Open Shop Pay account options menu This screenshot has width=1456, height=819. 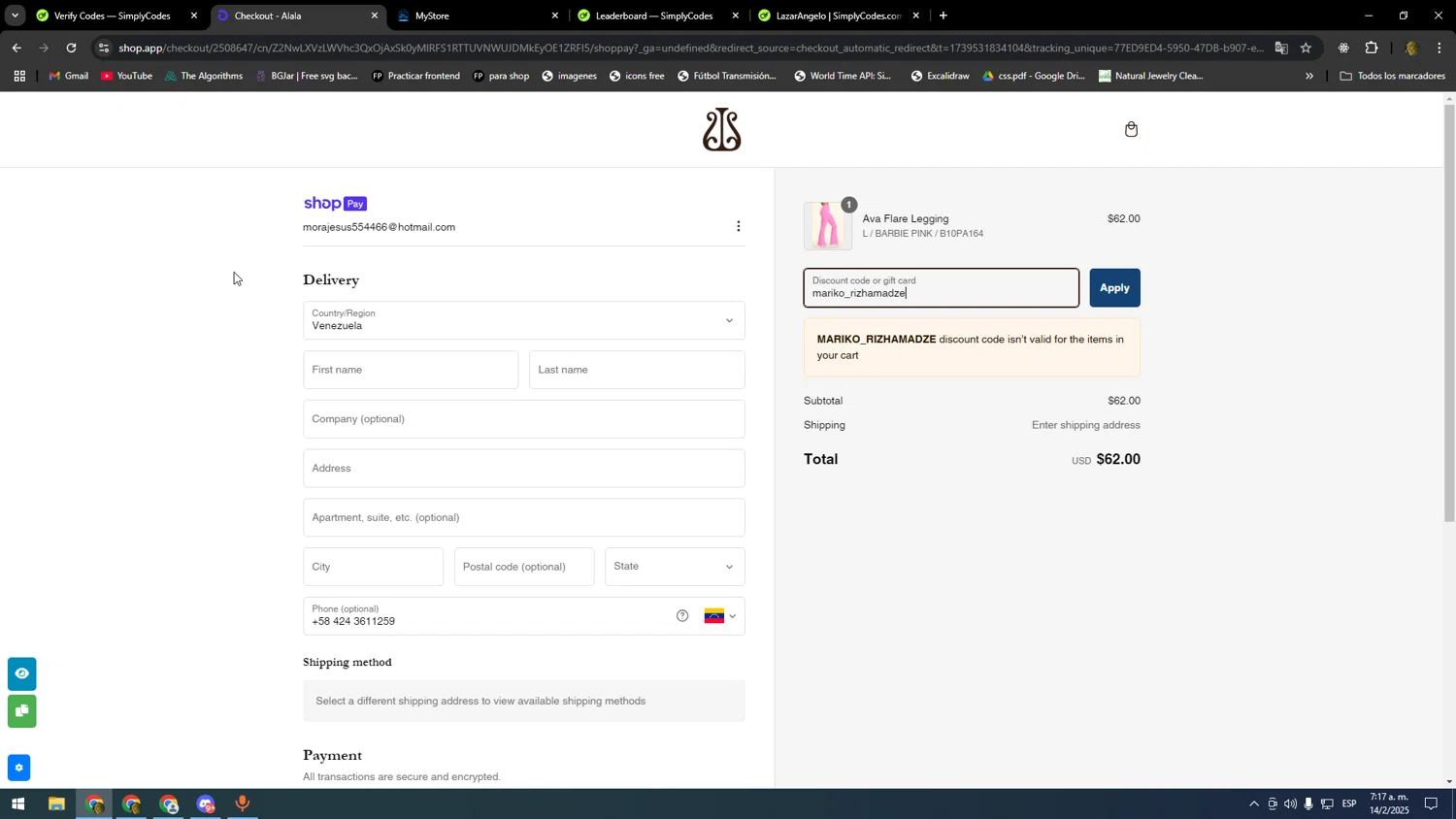tap(739, 226)
